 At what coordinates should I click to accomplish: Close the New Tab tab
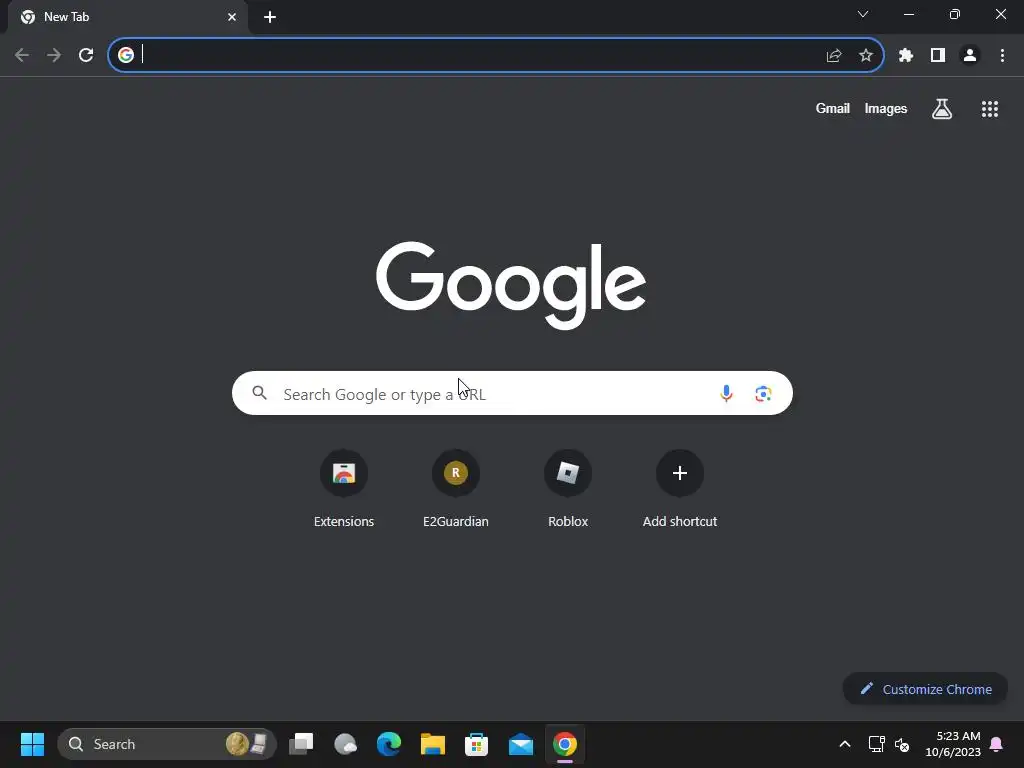232,17
